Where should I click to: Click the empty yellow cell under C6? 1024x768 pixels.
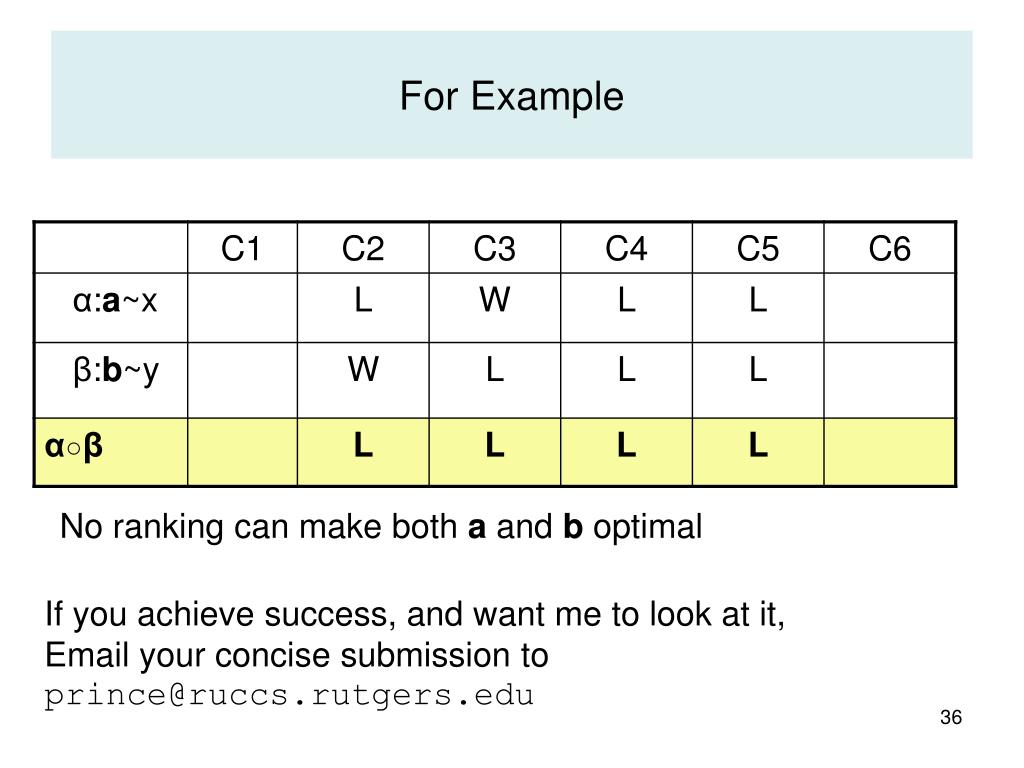coord(889,452)
